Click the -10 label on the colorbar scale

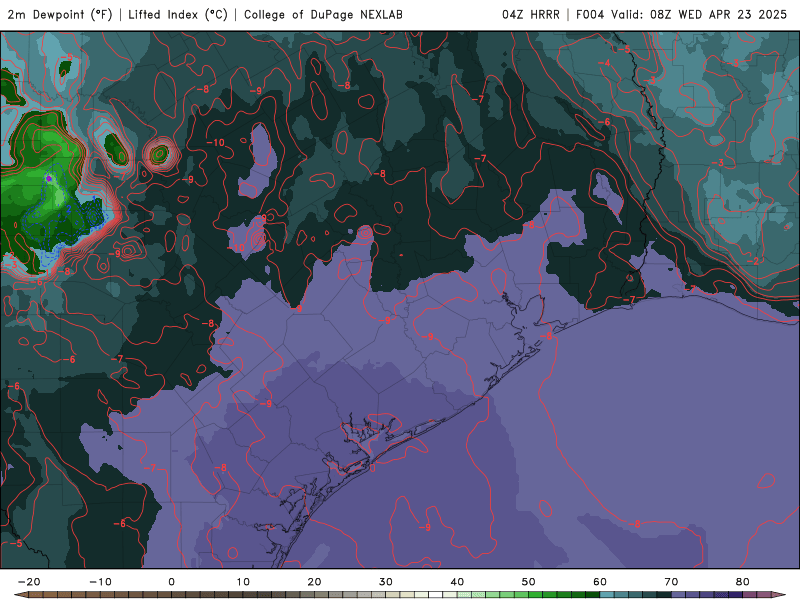pos(100,582)
